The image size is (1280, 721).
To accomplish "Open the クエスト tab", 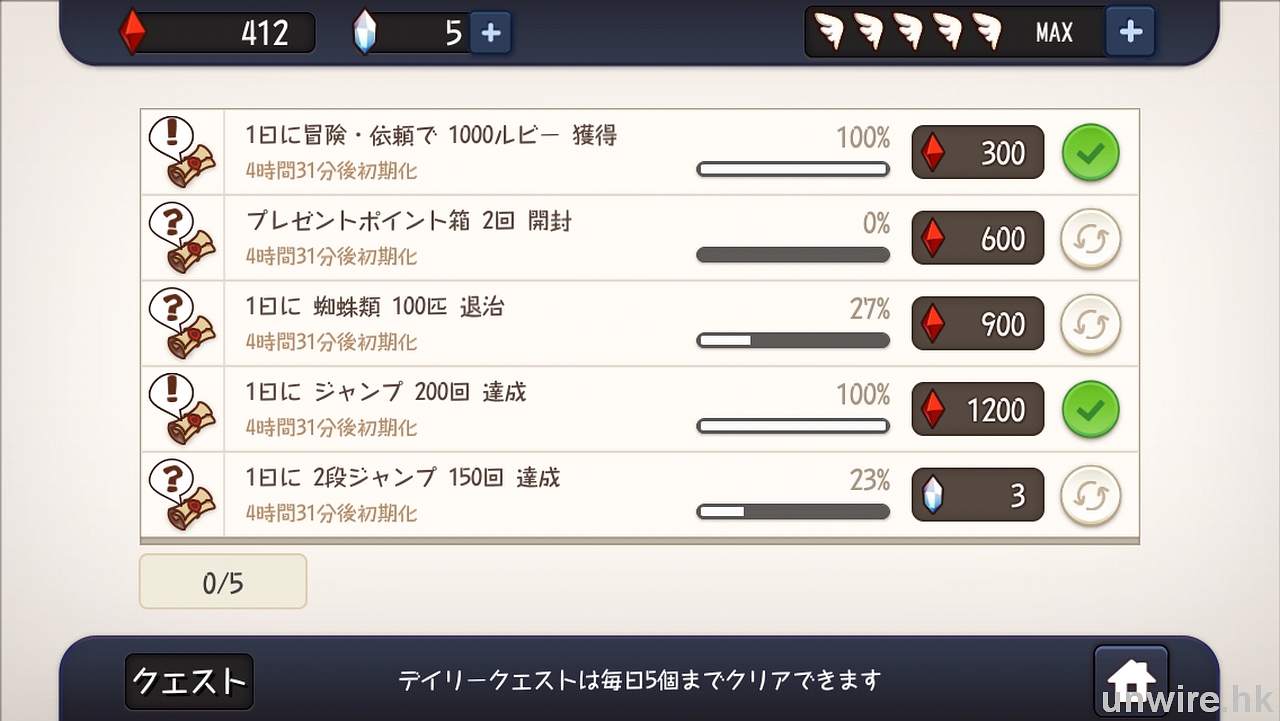I will (189, 681).
